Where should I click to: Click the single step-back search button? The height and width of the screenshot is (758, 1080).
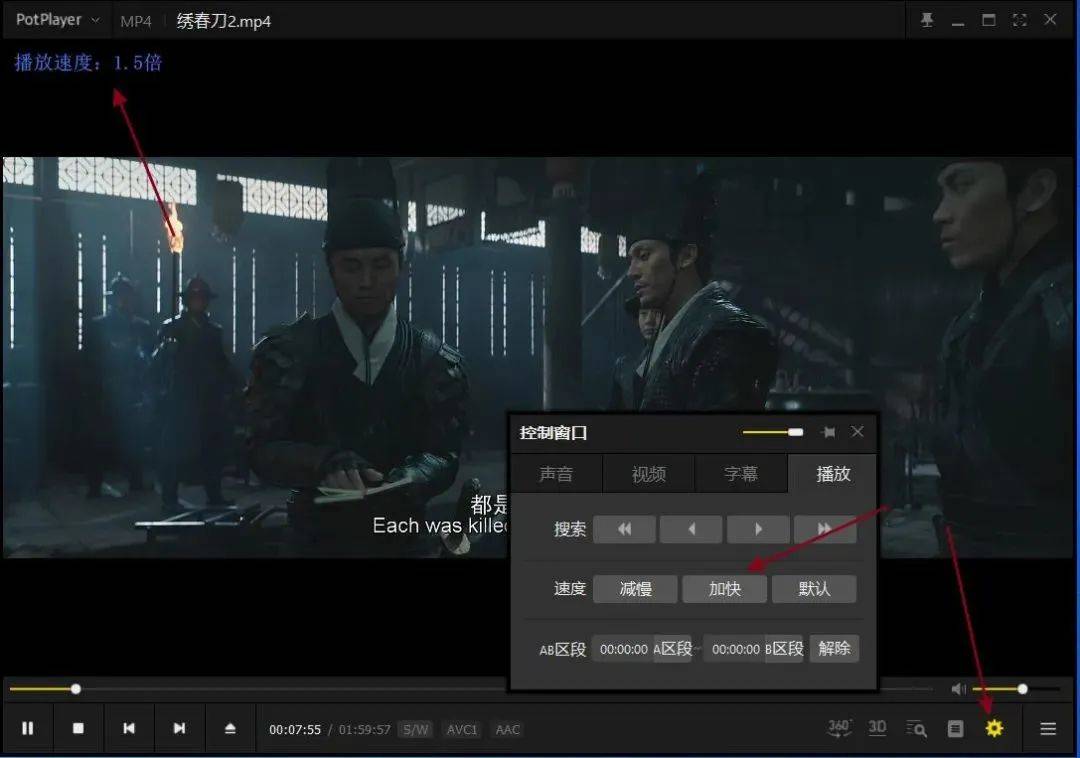691,529
